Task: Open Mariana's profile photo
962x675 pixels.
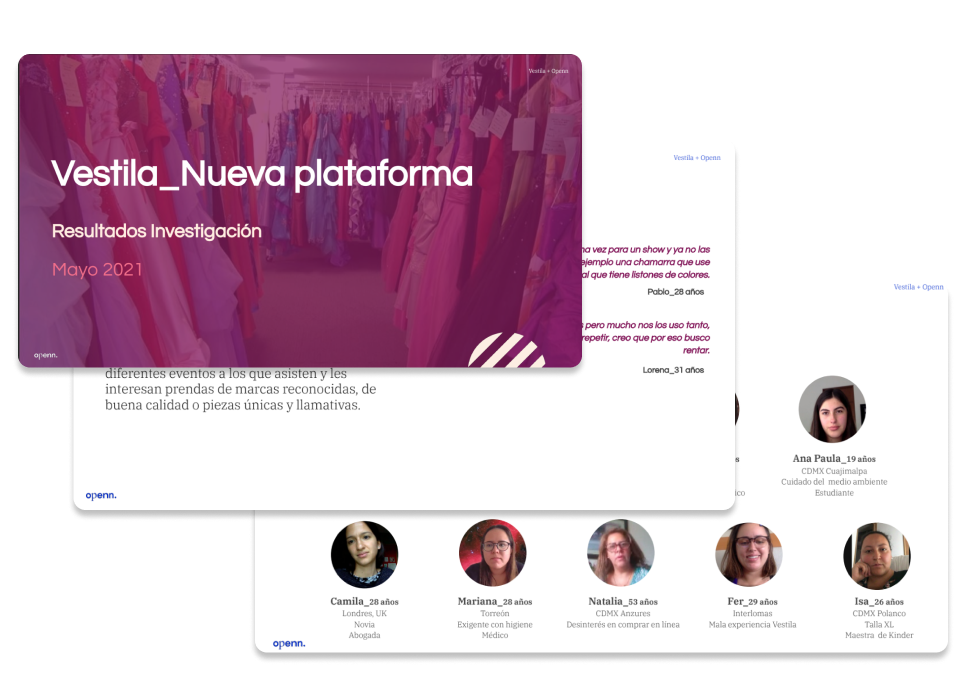Action: (493, 553)
